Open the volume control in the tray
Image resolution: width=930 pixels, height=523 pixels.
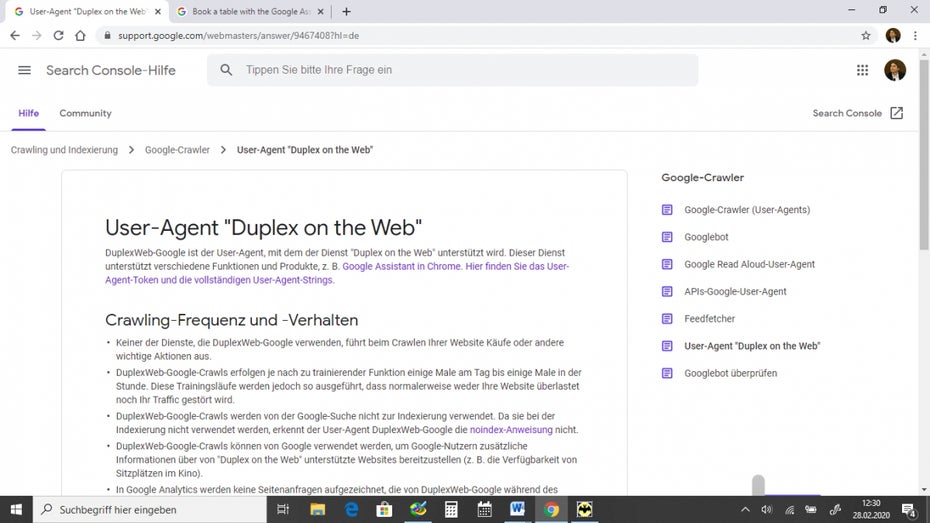pos(767,509)
